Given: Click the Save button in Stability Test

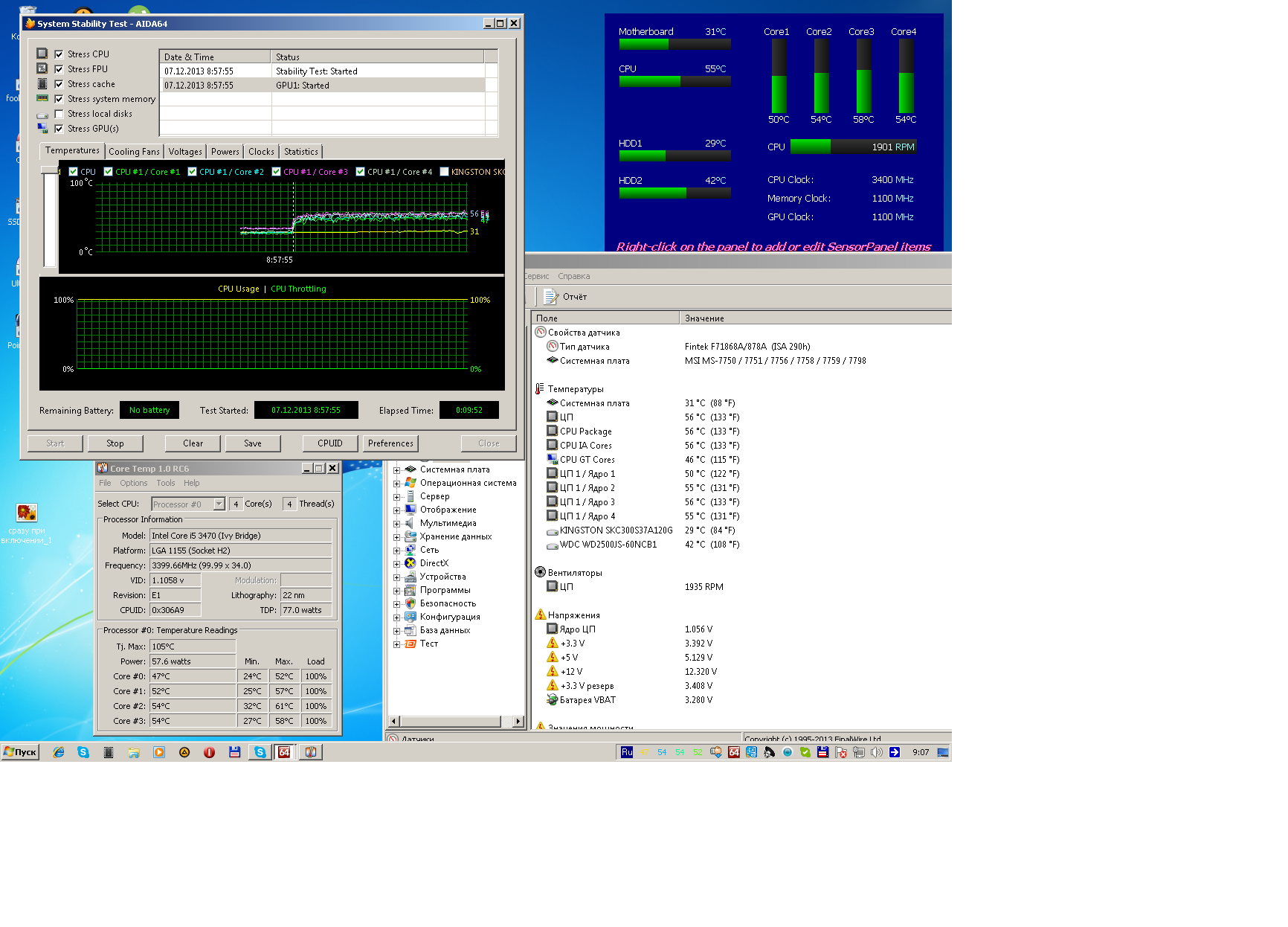Looking at the screenshot, I should [253, 443].
